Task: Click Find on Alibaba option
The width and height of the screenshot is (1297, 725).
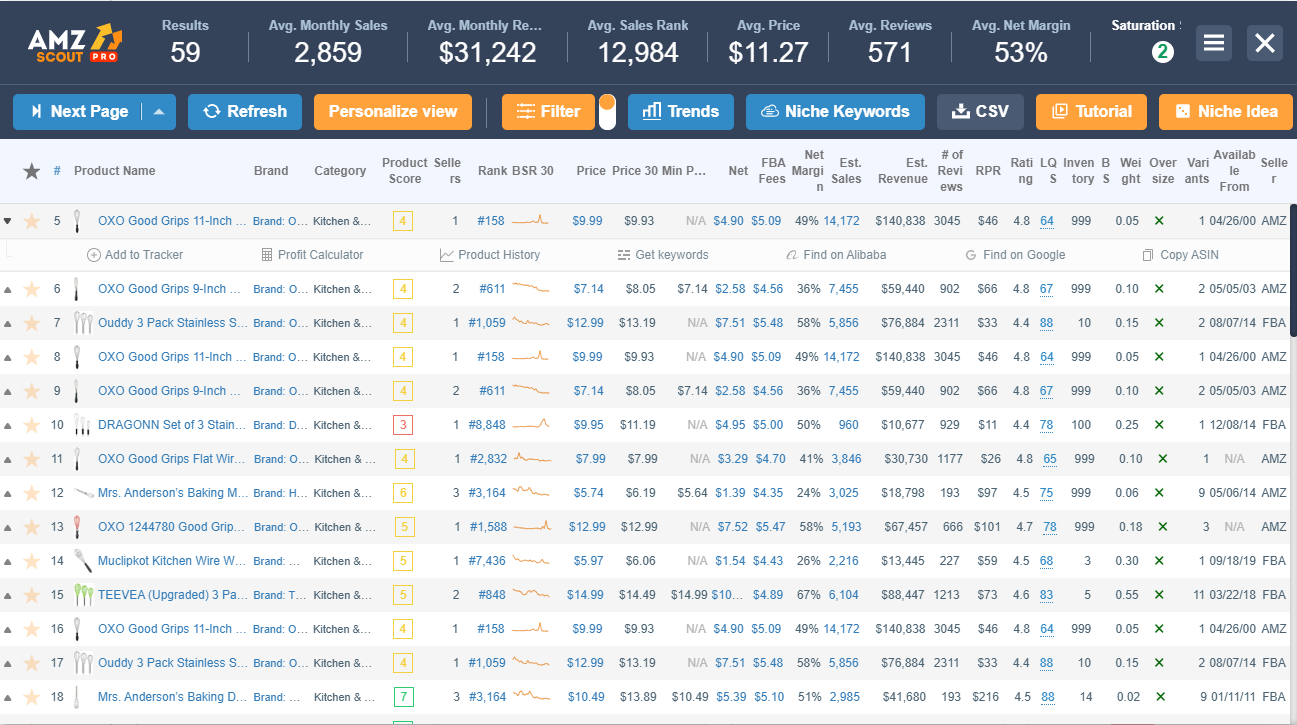Action: pos(836,255)
